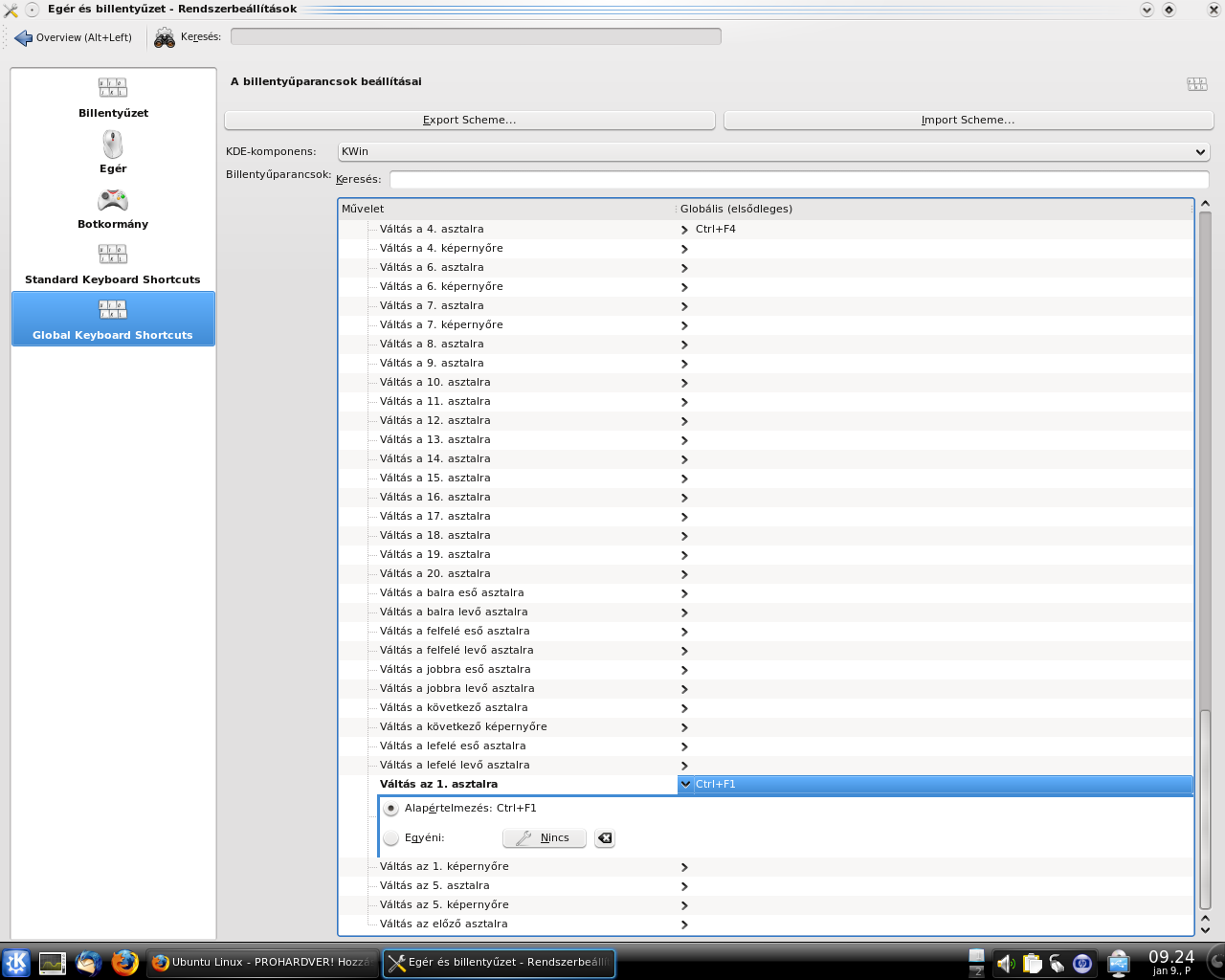Sort by the Művelet column header
1225x980 pixels.
(507, 209)
